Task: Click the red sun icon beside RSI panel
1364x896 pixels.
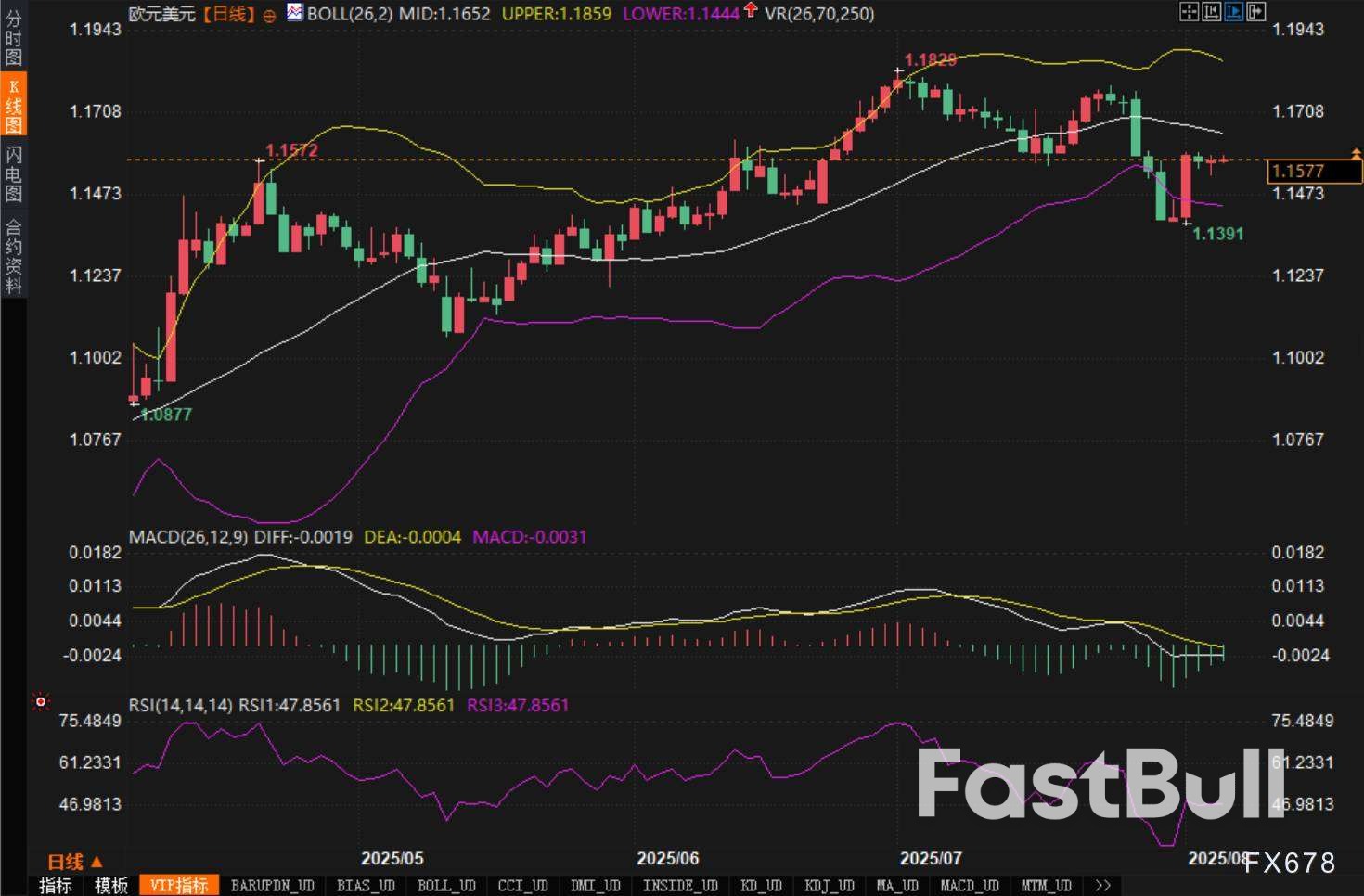Action: point(41,702)
